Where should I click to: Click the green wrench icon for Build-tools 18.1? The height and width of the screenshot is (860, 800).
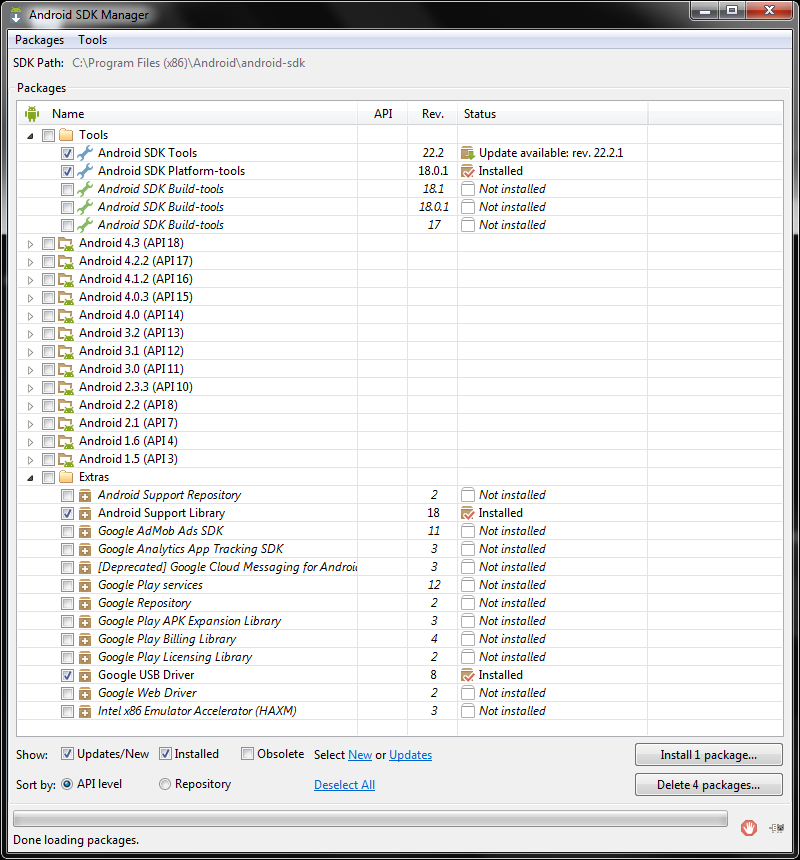coord(84,189)
